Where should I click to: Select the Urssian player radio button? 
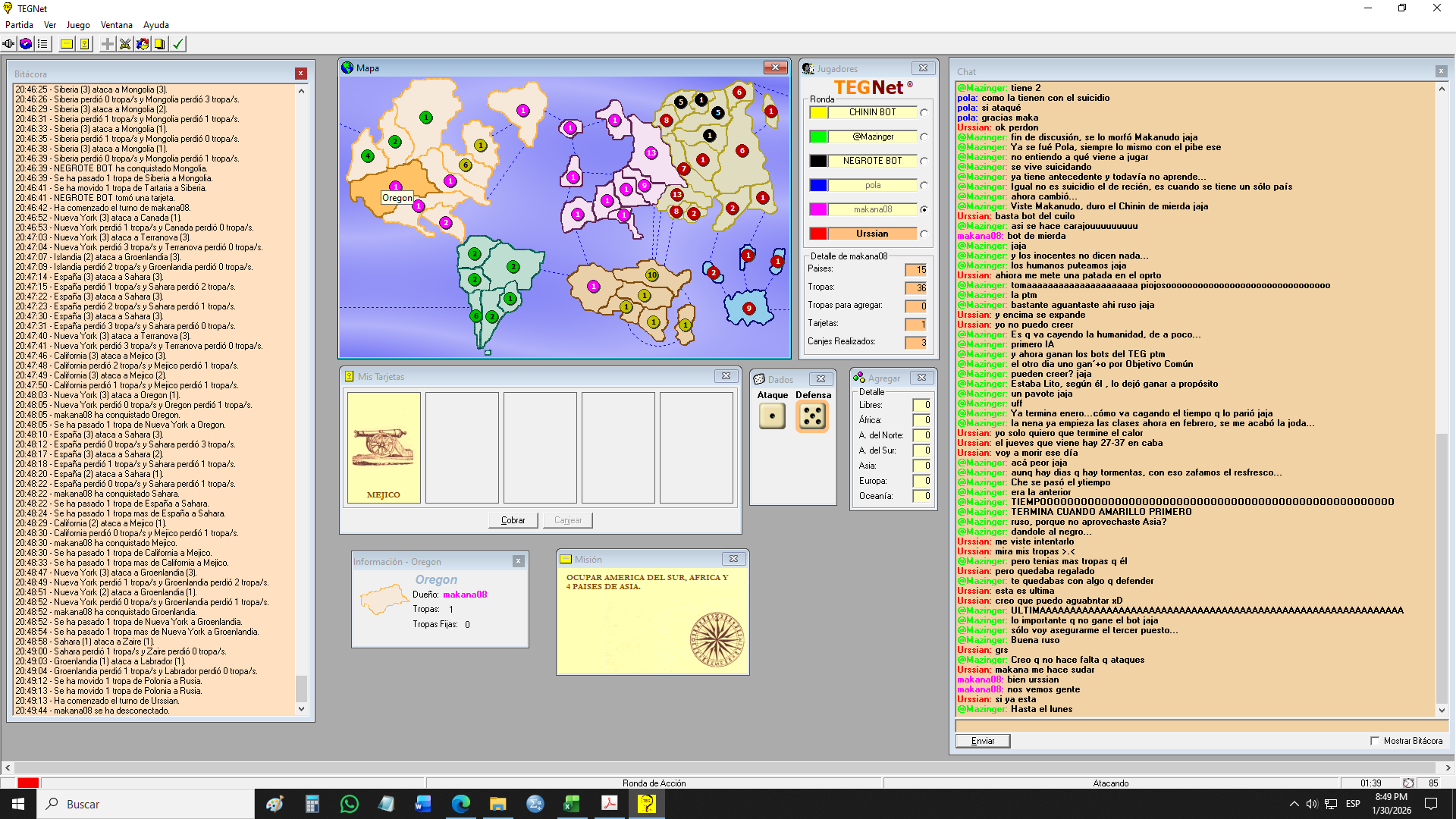924,234
